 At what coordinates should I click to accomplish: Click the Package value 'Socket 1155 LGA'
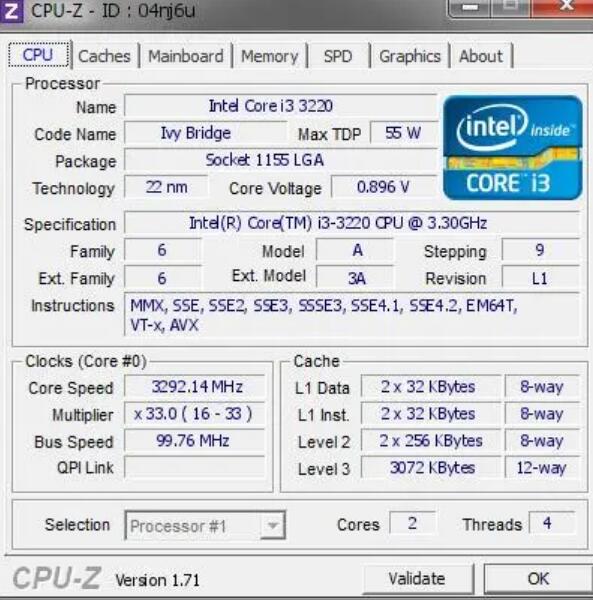point(280,160)
